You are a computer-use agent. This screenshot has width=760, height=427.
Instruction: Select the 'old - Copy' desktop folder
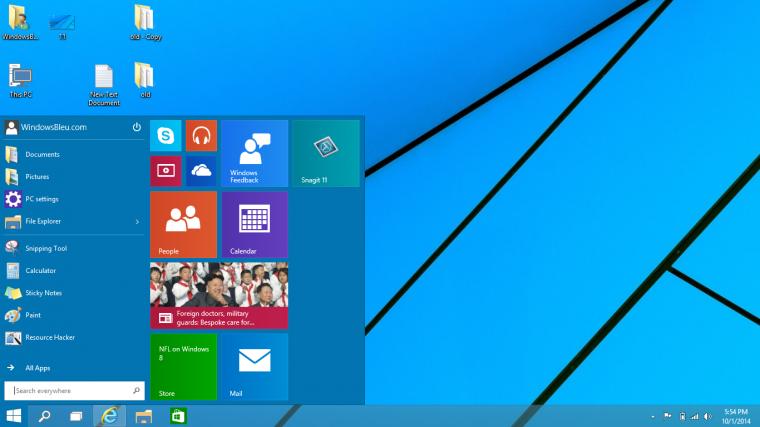[145, 22]
